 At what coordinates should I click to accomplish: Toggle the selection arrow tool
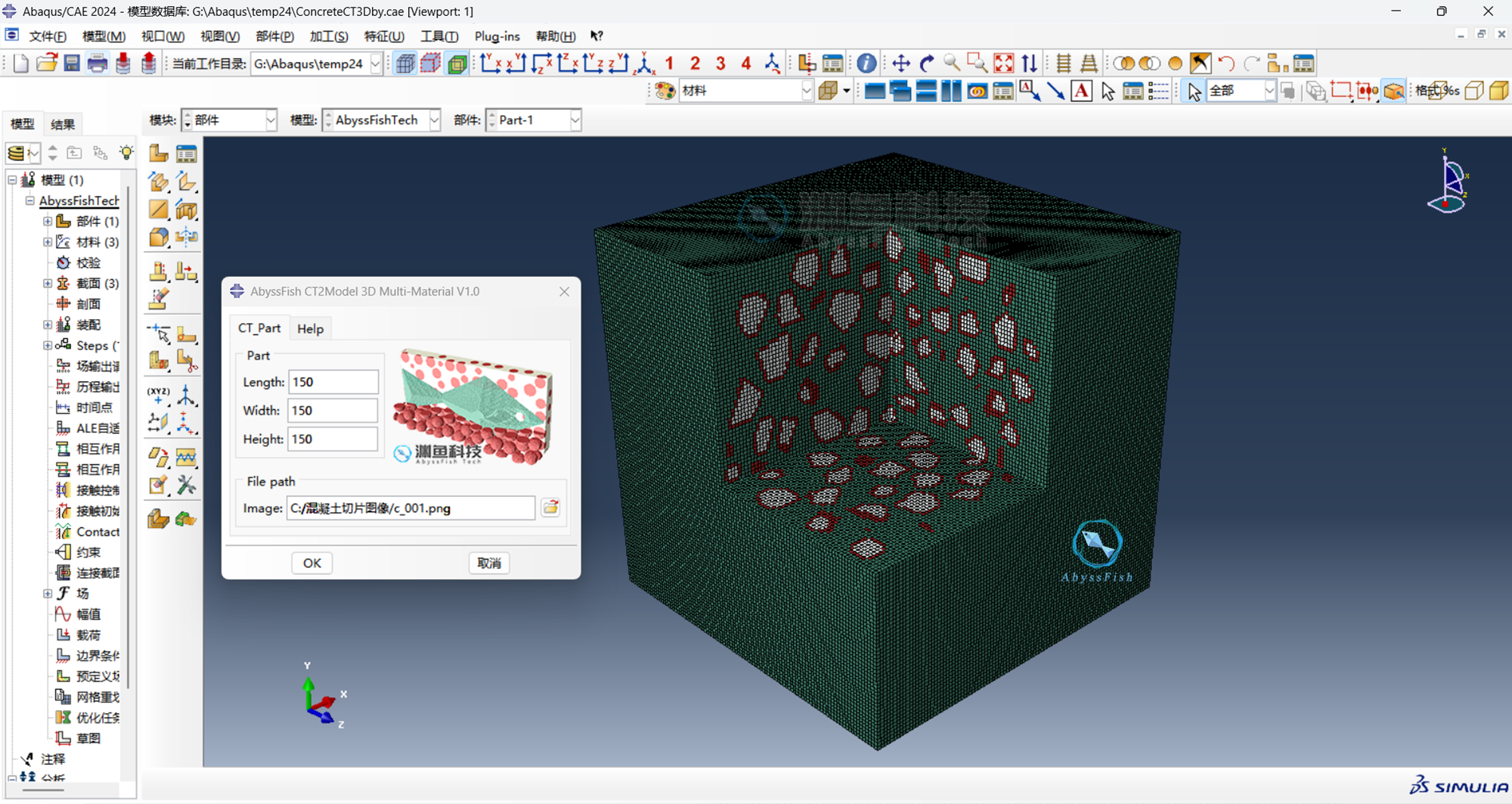(1194, 91)
